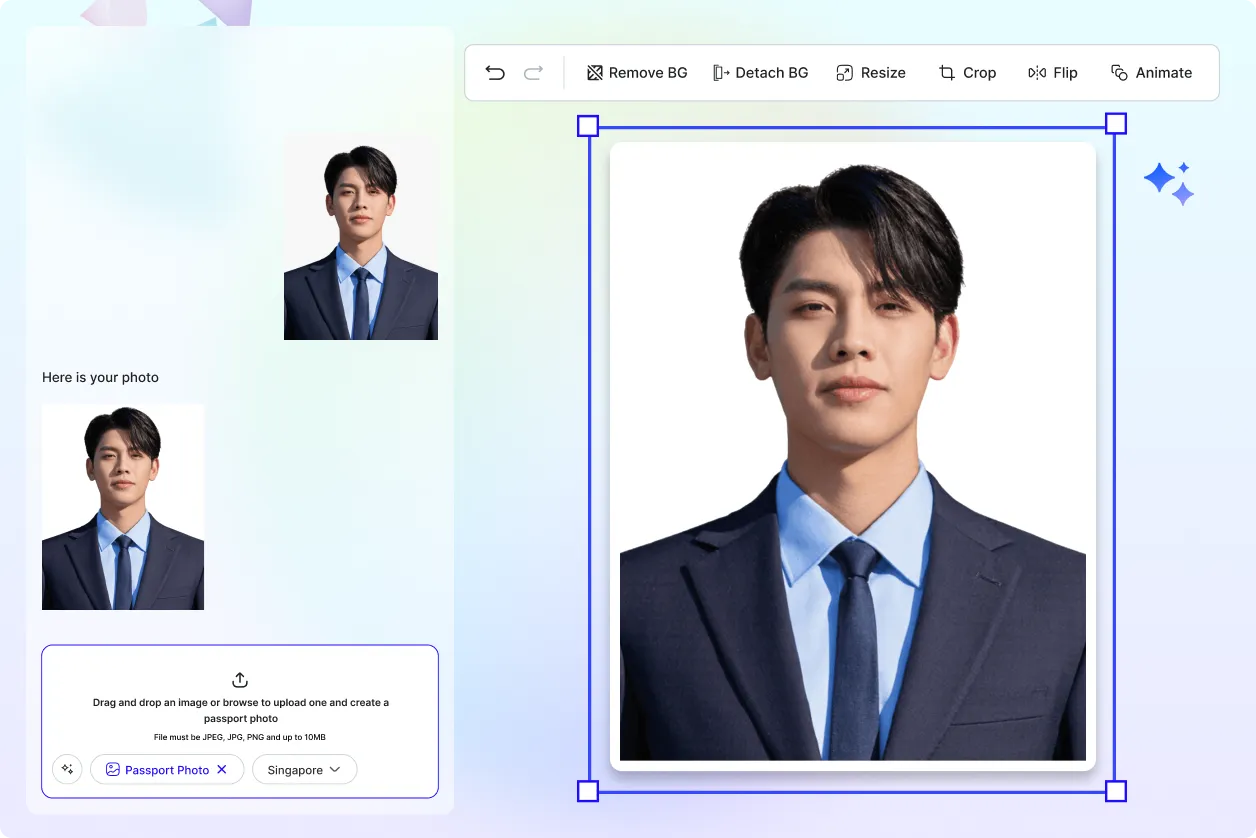Screen dimensions: 1256x838
Task: Open the Animate tool
Action: 1151,72
